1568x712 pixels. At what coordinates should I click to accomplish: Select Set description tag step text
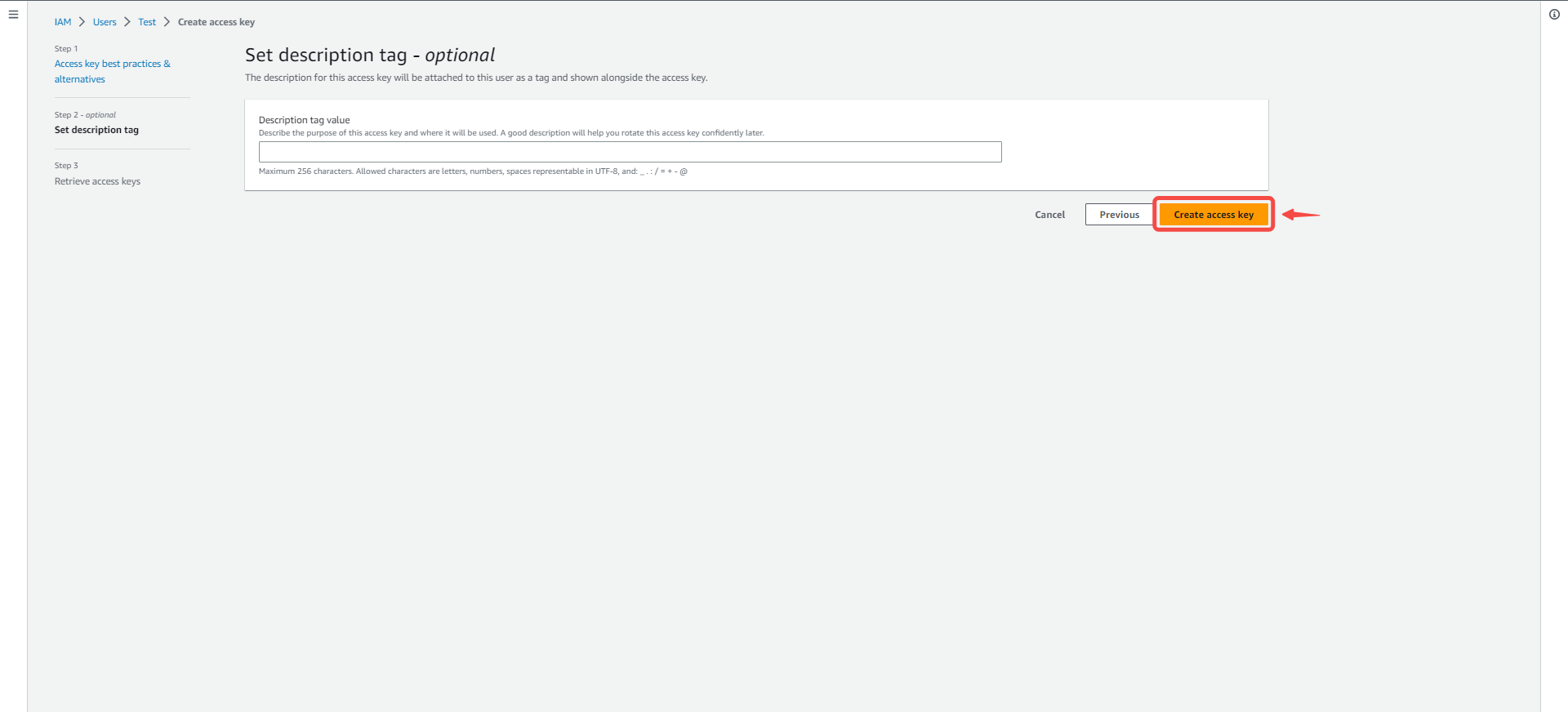[x=96, y=130]
